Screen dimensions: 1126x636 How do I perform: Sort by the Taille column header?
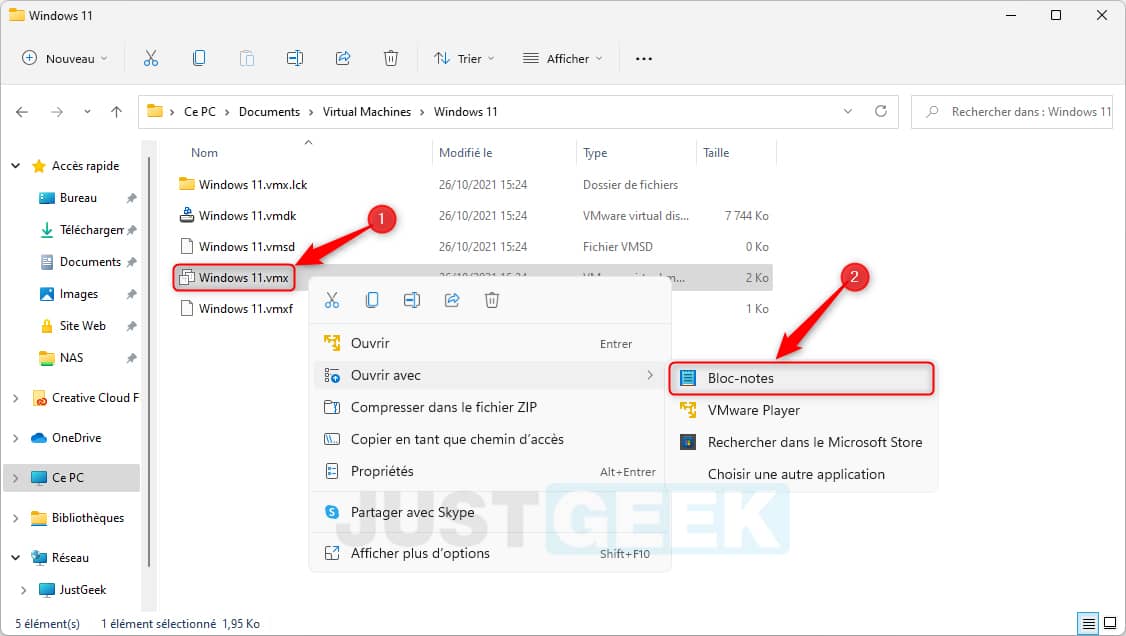click(x=716, y=153)
